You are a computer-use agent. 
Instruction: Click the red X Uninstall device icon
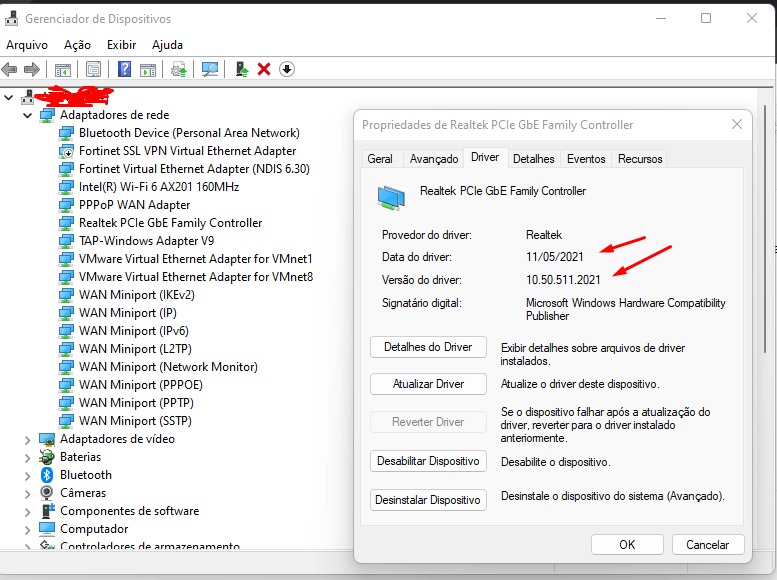pyautogui.click(x=264, y=69)
